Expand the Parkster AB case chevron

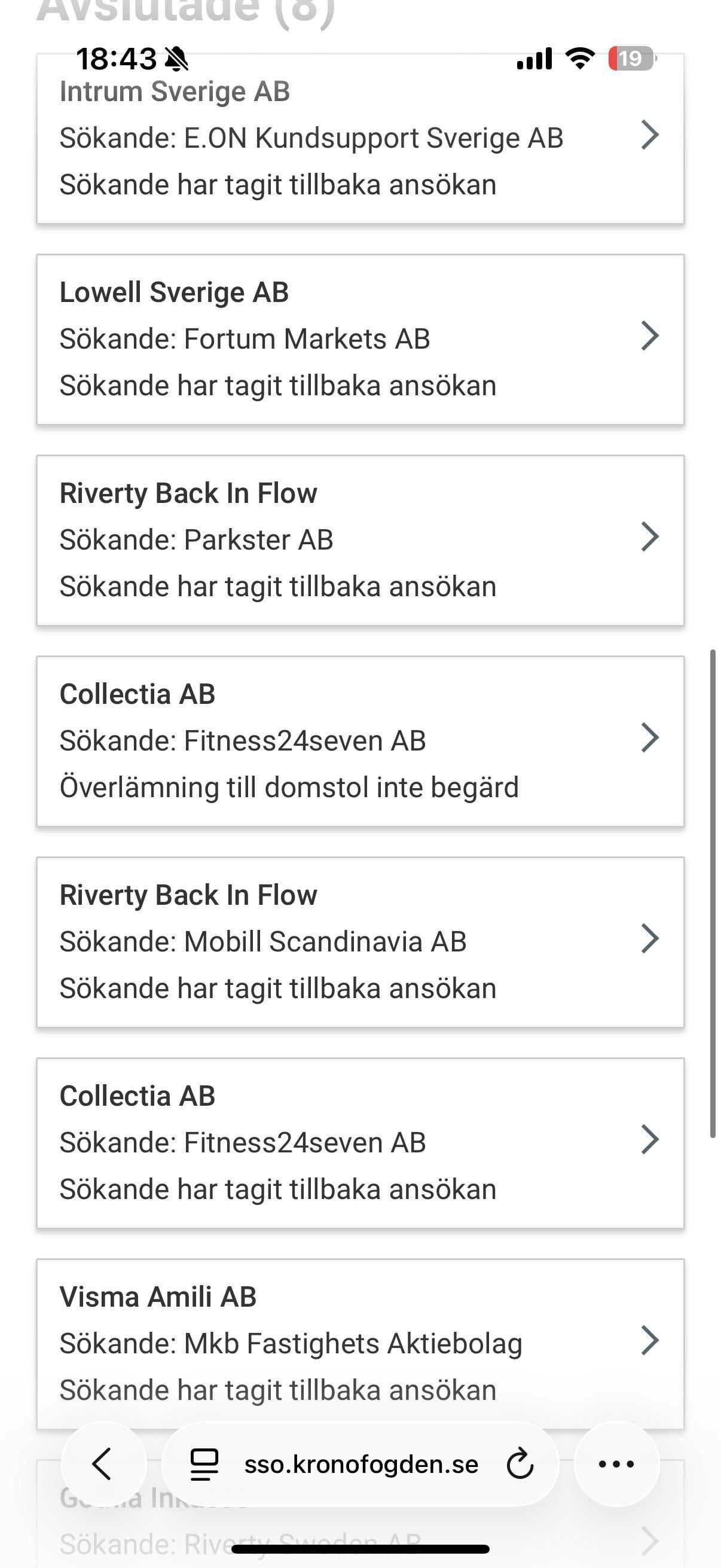[650, 537]
